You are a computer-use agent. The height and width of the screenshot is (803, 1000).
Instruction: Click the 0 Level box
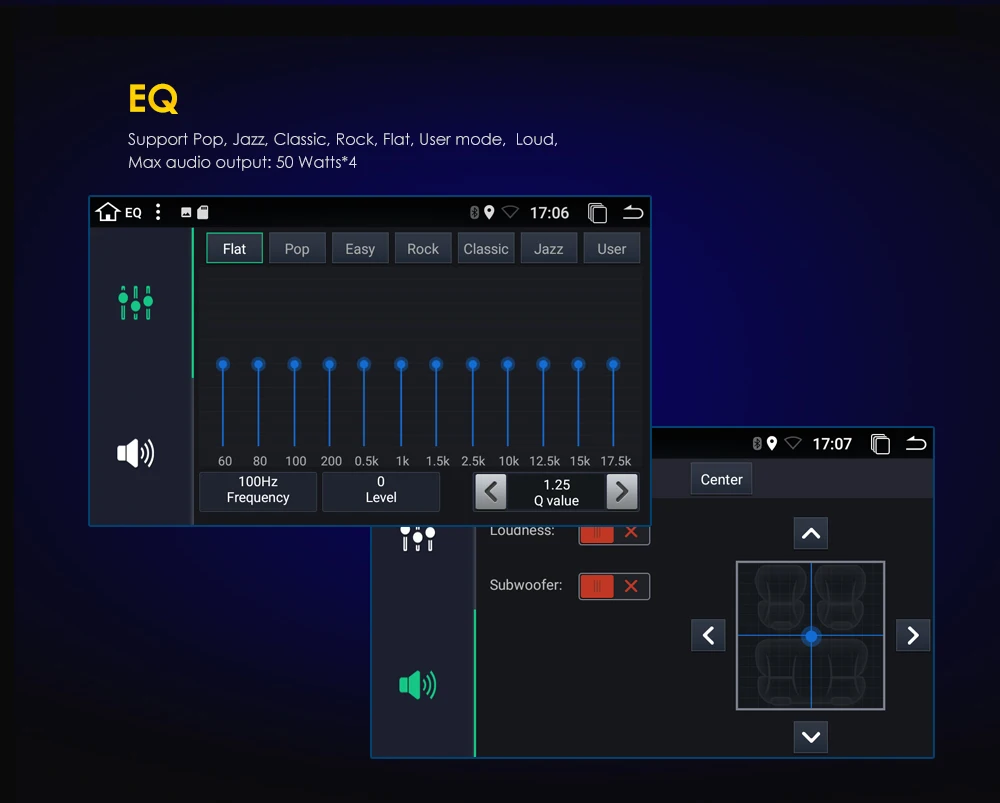pos(381,490)
